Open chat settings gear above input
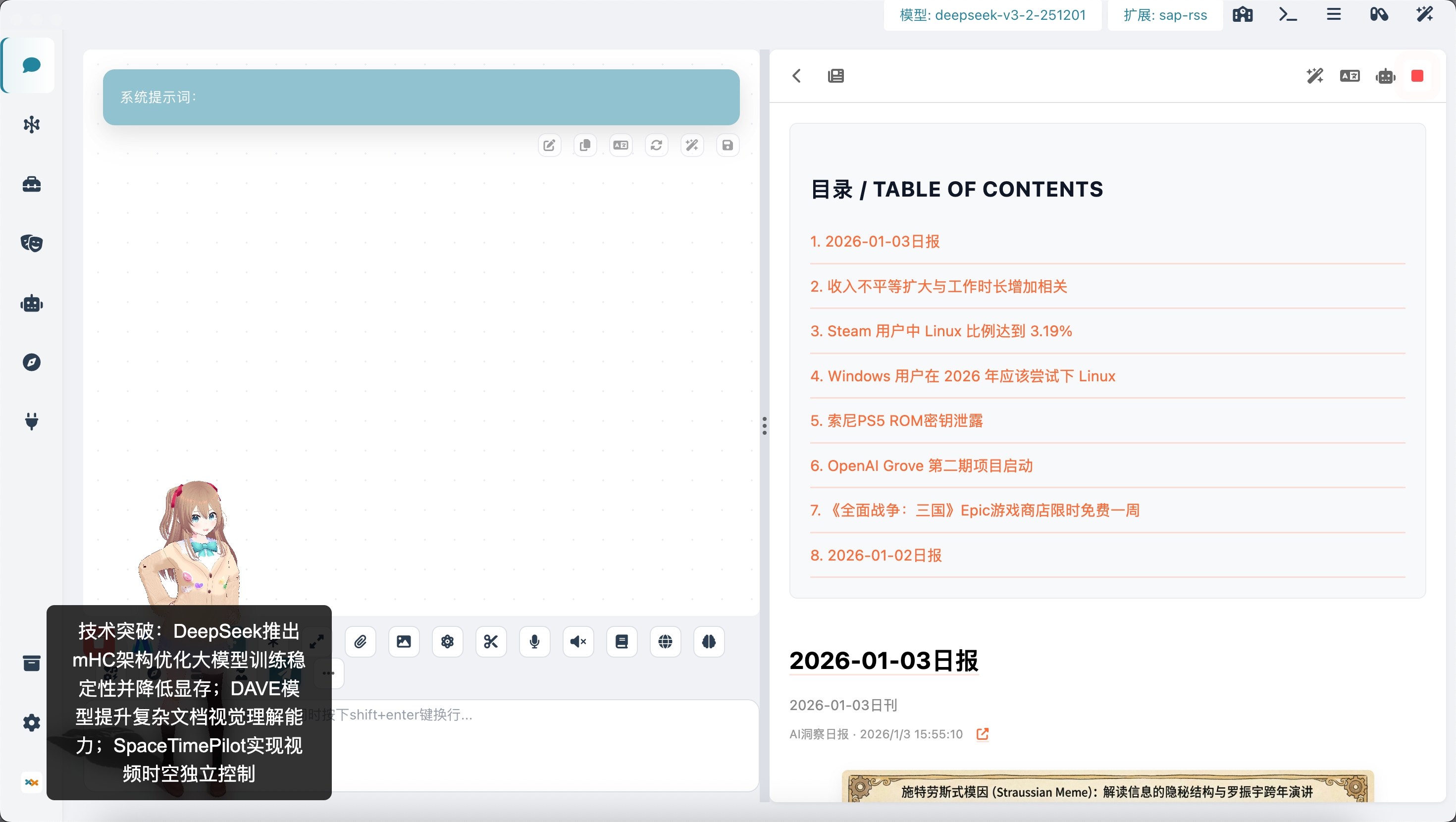This screenshot has height=822, width=1456. coord(448,642)
